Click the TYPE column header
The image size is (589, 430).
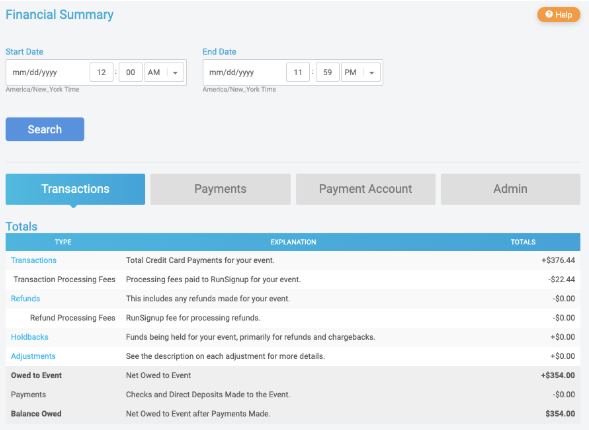pyautogui.click(x=63, y=242)
